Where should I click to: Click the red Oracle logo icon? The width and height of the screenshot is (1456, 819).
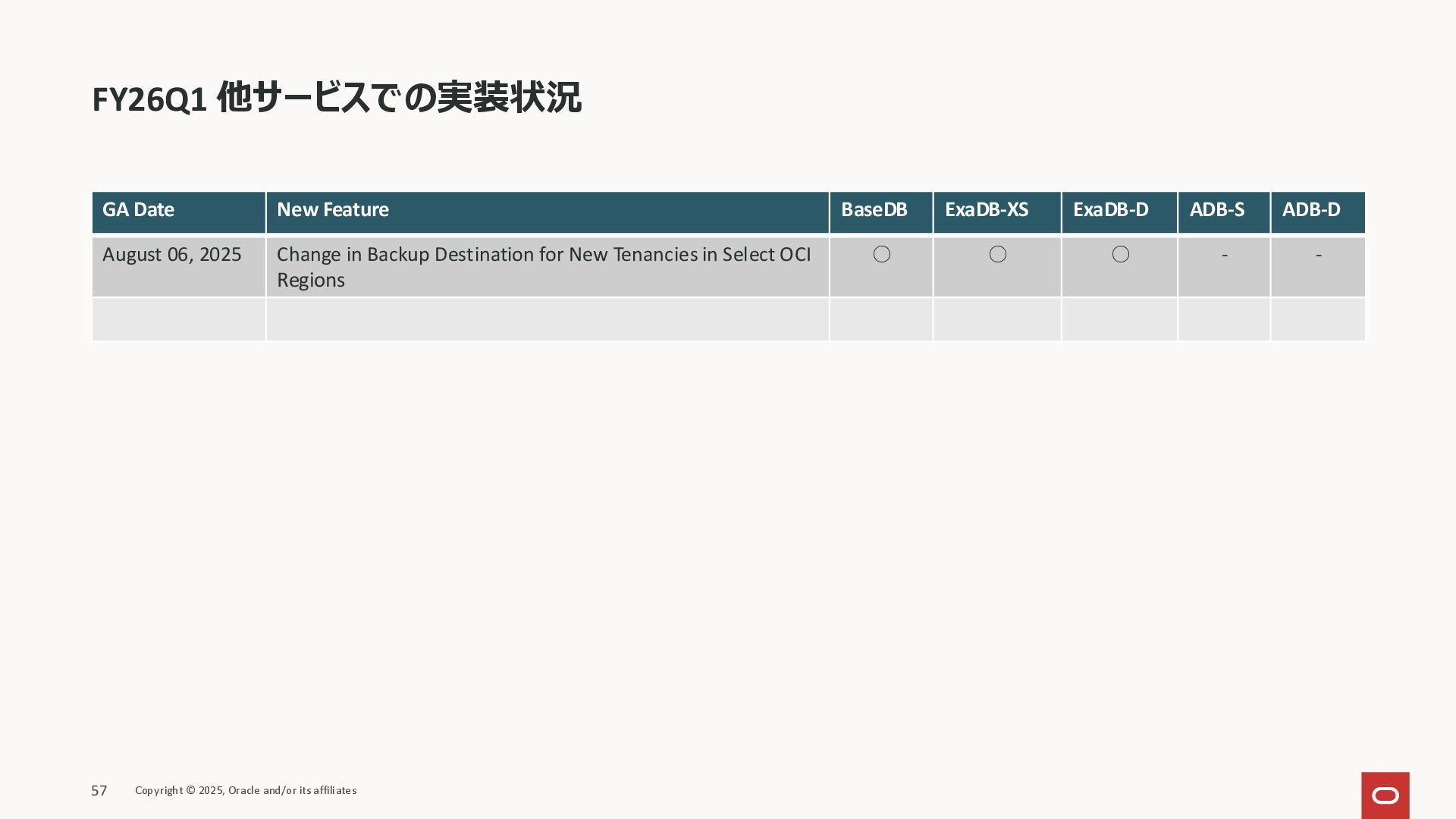point(1385,795)
